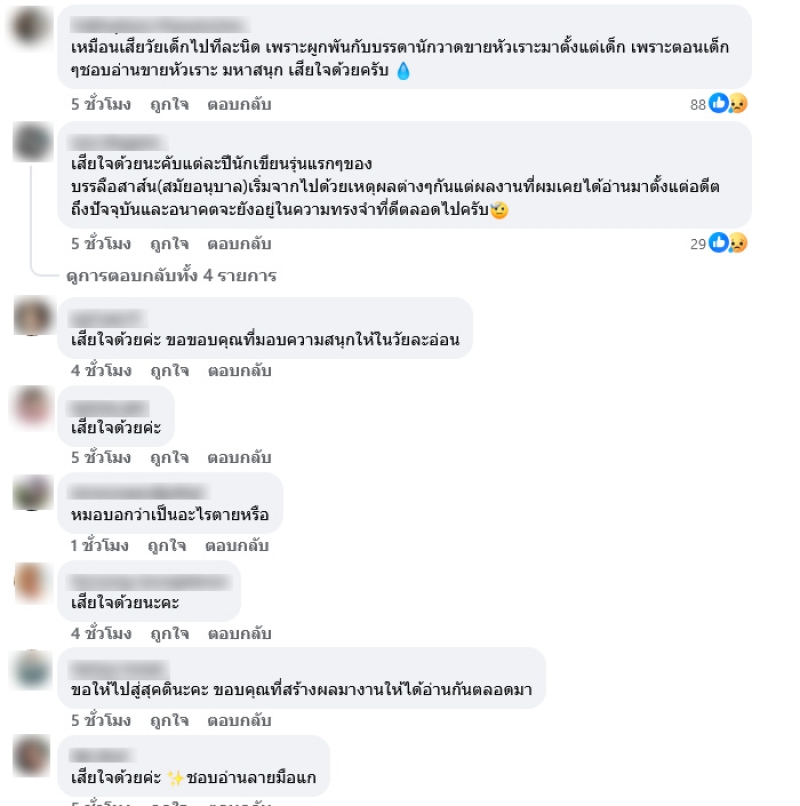Click the like reaction icon beside 88
Viewport: 800px width, 806px height.
click(x=718, y=103)
